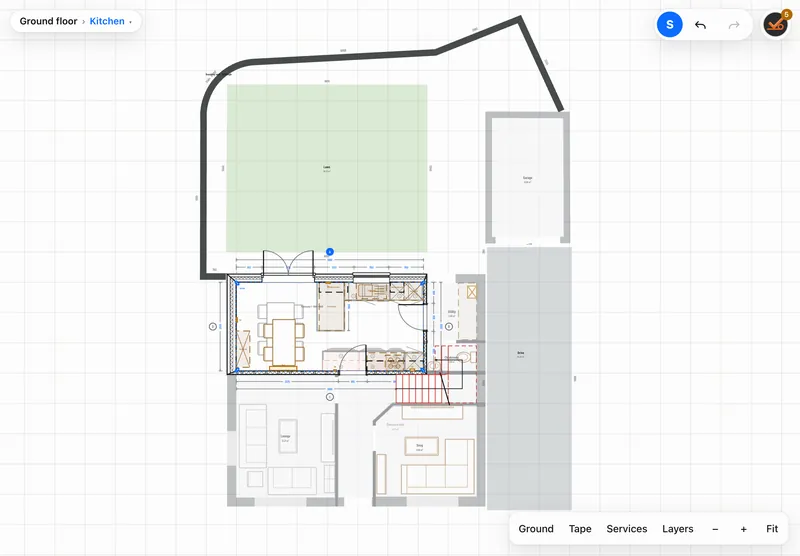Open the dark app icon with badge 5

(x=776, y=24)
